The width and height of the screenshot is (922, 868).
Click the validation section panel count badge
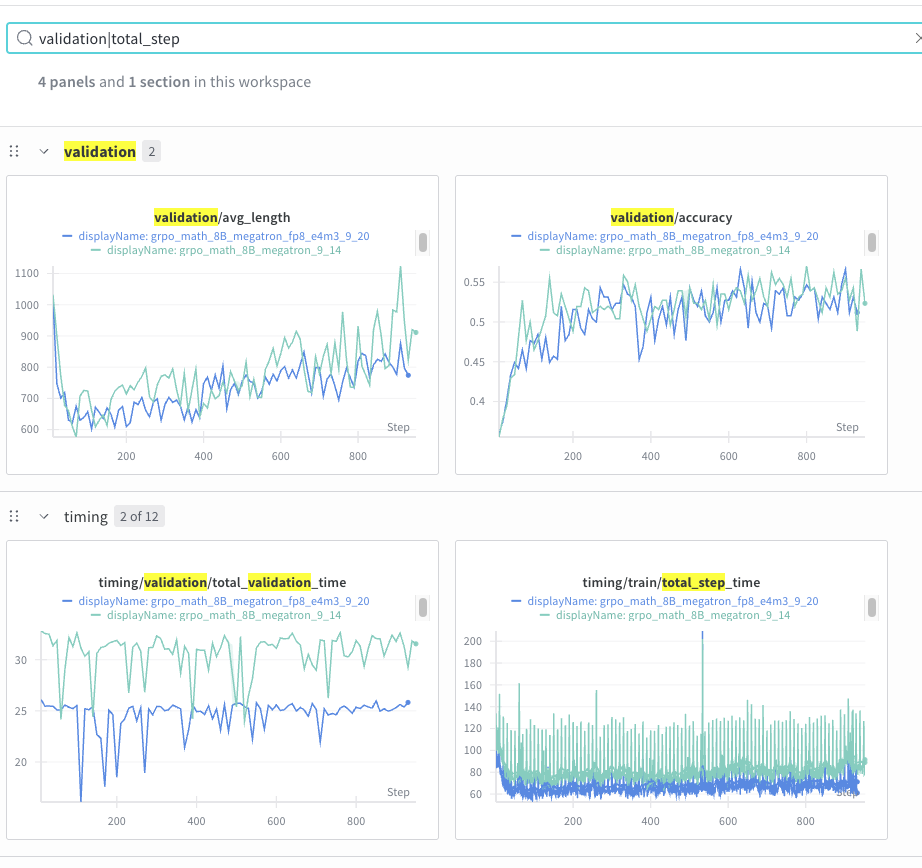click(151, 152)
